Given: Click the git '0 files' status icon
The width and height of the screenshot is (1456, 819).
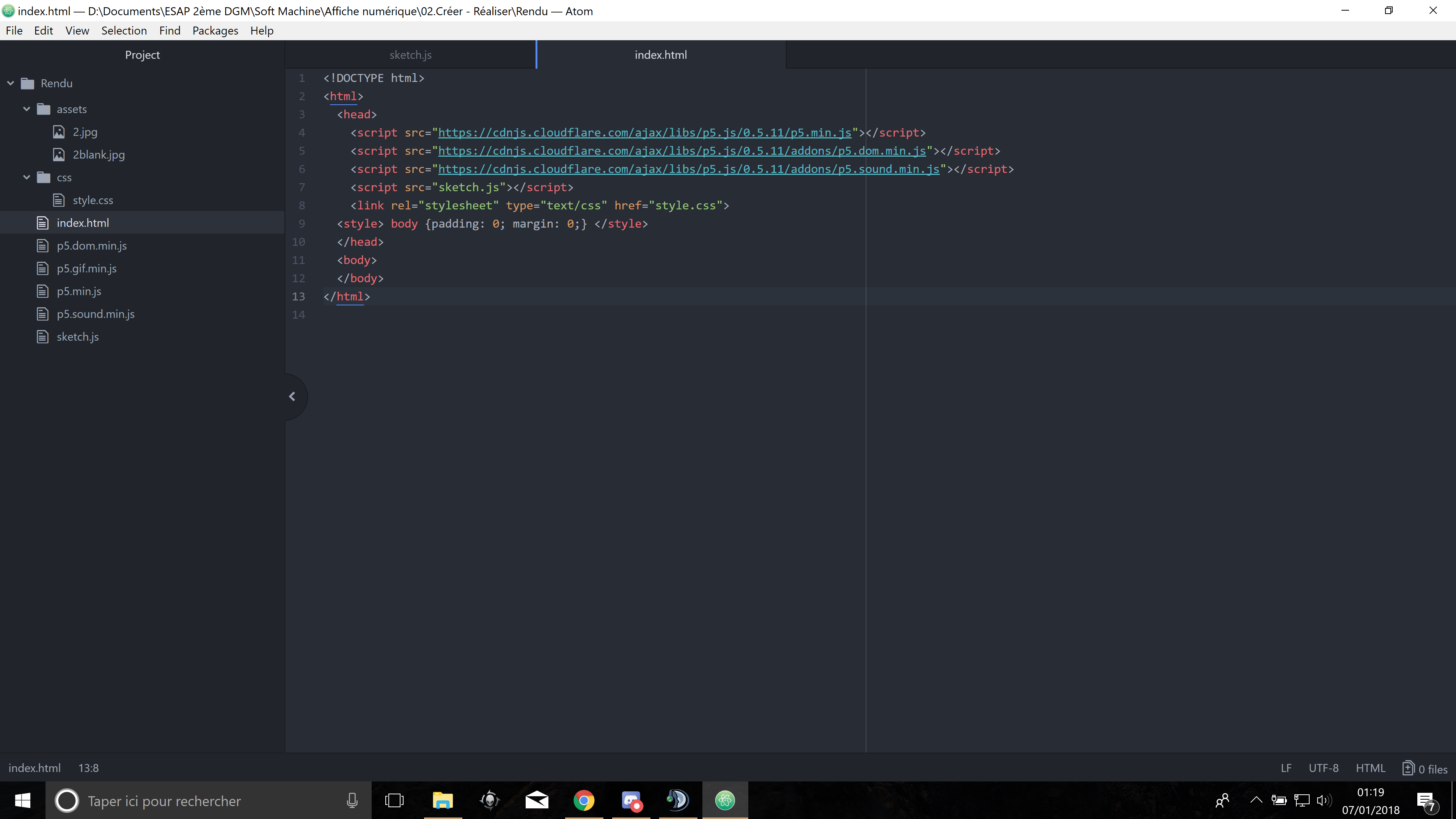Looking at the screenshot, I should tap(1408, 768).
